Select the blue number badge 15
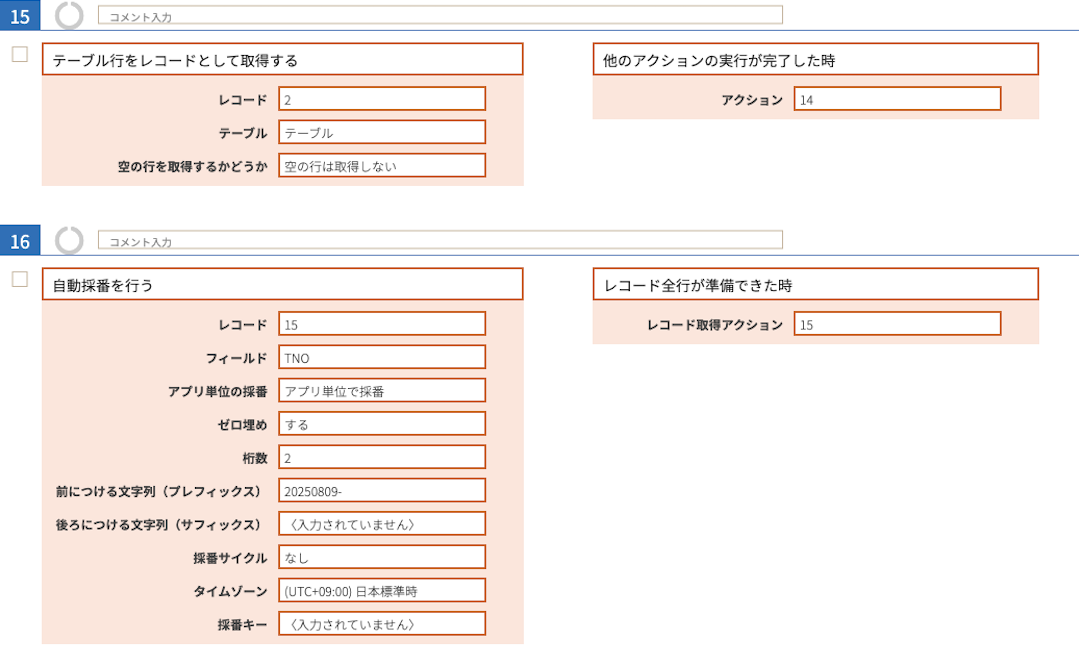This screenshot has width=1079, height=667. click(20, 15)
